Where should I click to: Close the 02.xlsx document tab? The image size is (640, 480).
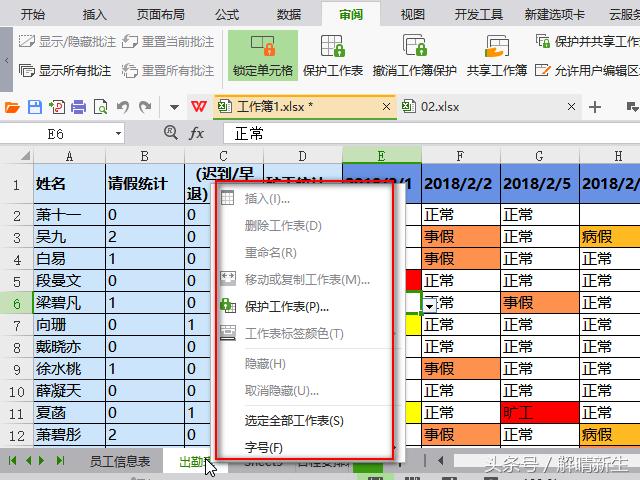tap(571, 107)
